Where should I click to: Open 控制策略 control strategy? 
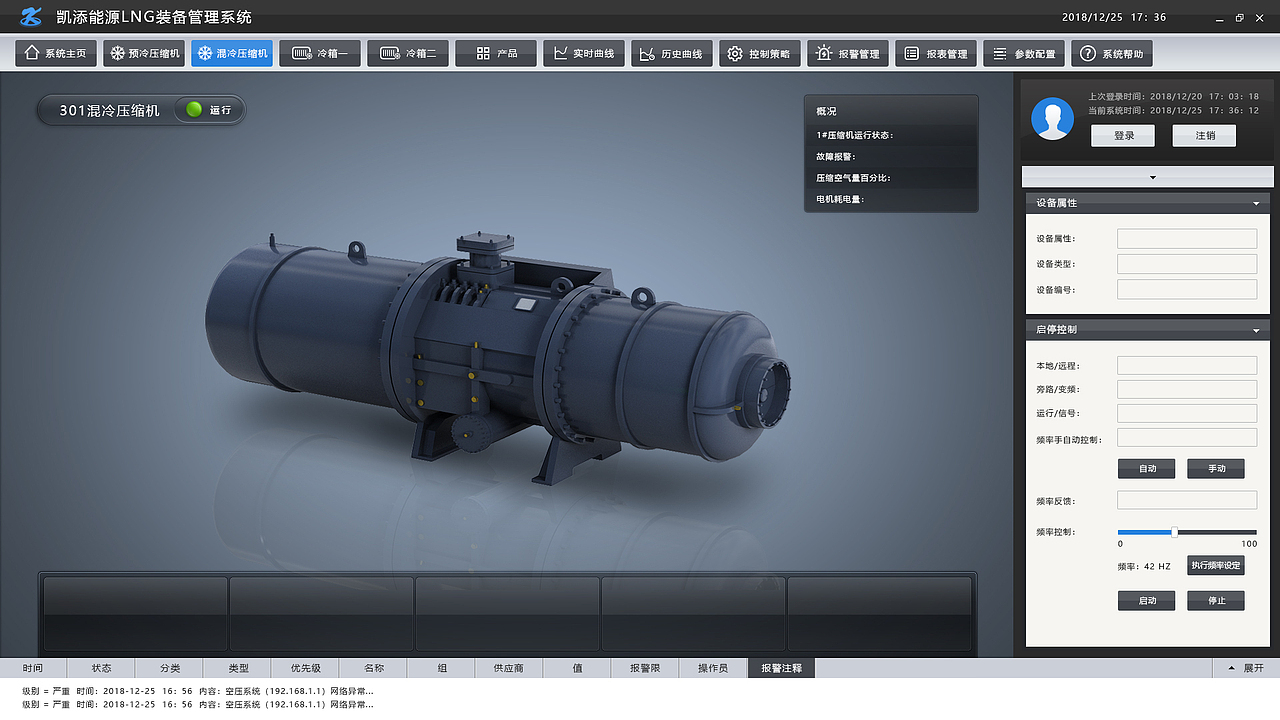pyautogui.click(x=760, y=53)
